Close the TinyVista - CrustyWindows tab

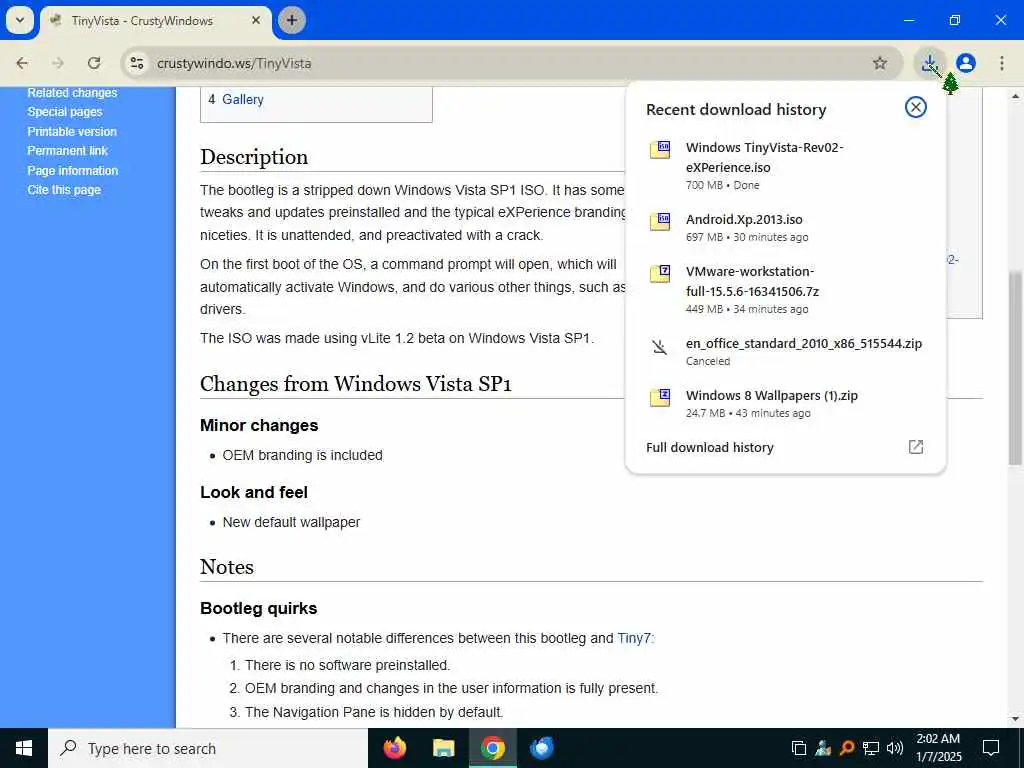(x=256, y=20)
